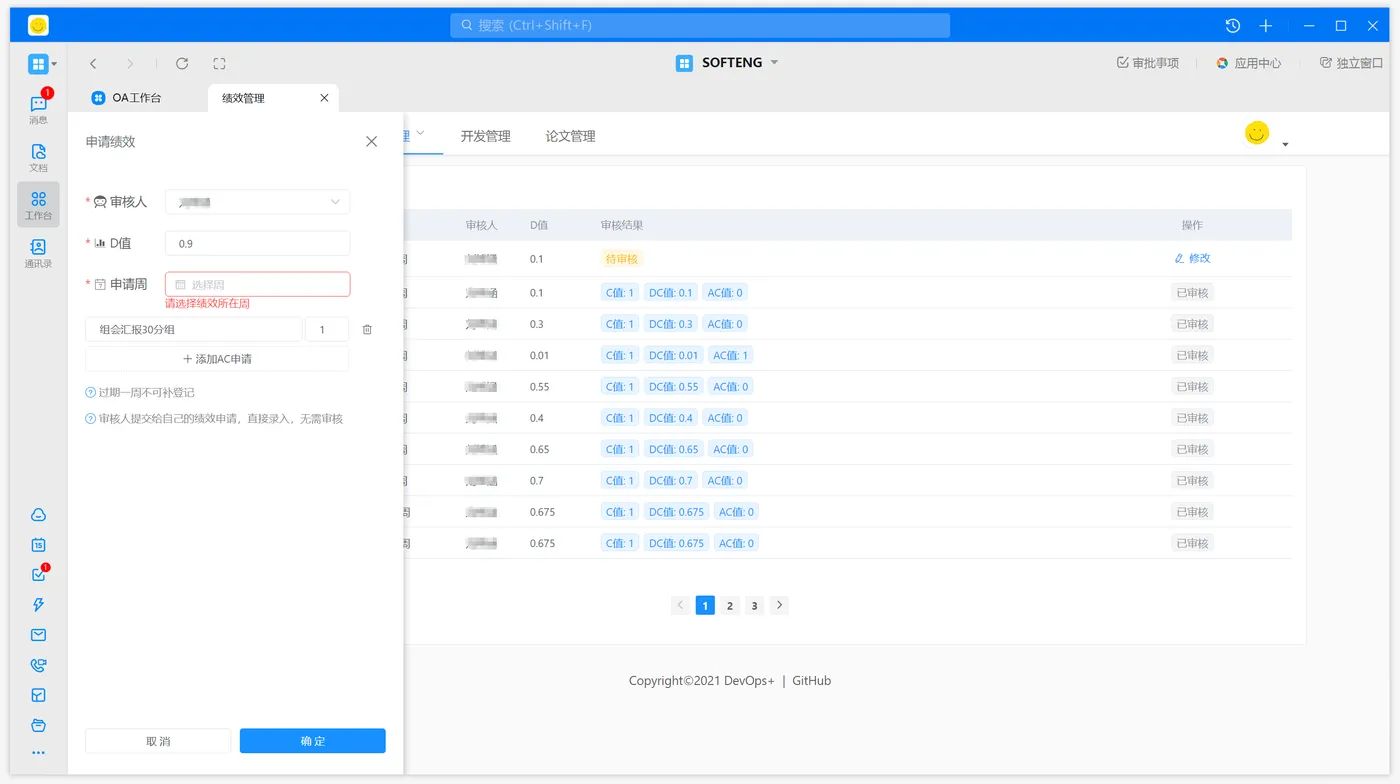Open the cloud drive sidebar icon
Image resolution: width=1400 pixels, height=784 pixels.
point(38,515)
